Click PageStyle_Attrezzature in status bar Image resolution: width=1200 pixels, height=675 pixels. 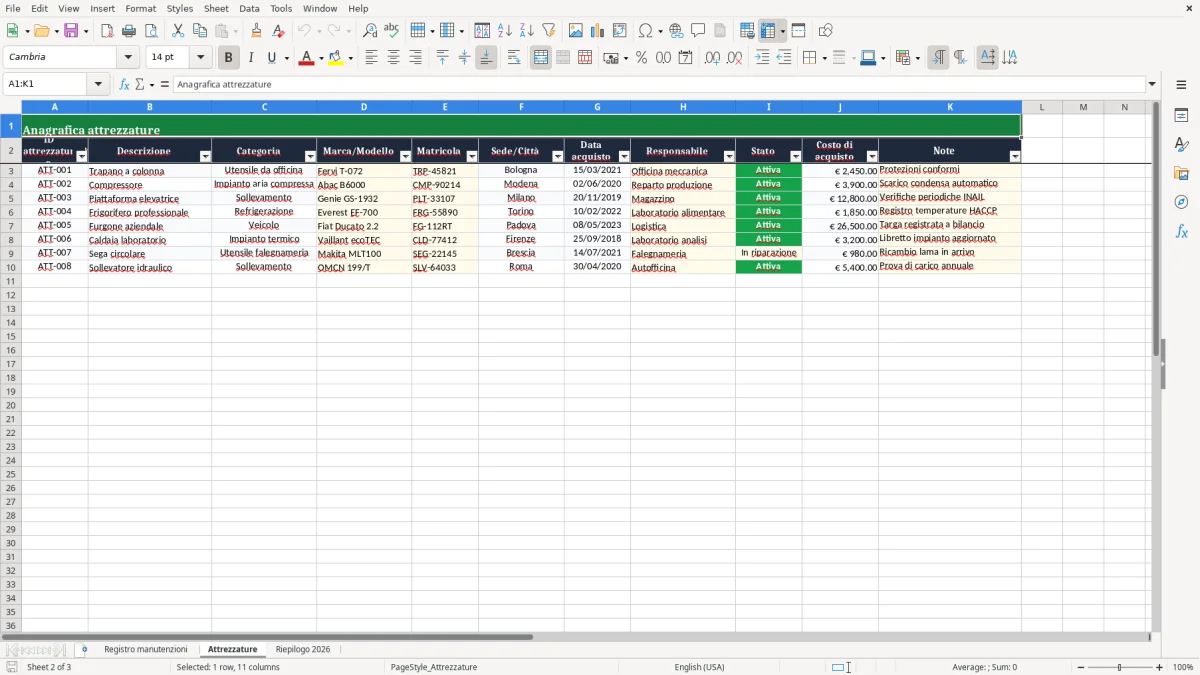(x=434, y=667)
